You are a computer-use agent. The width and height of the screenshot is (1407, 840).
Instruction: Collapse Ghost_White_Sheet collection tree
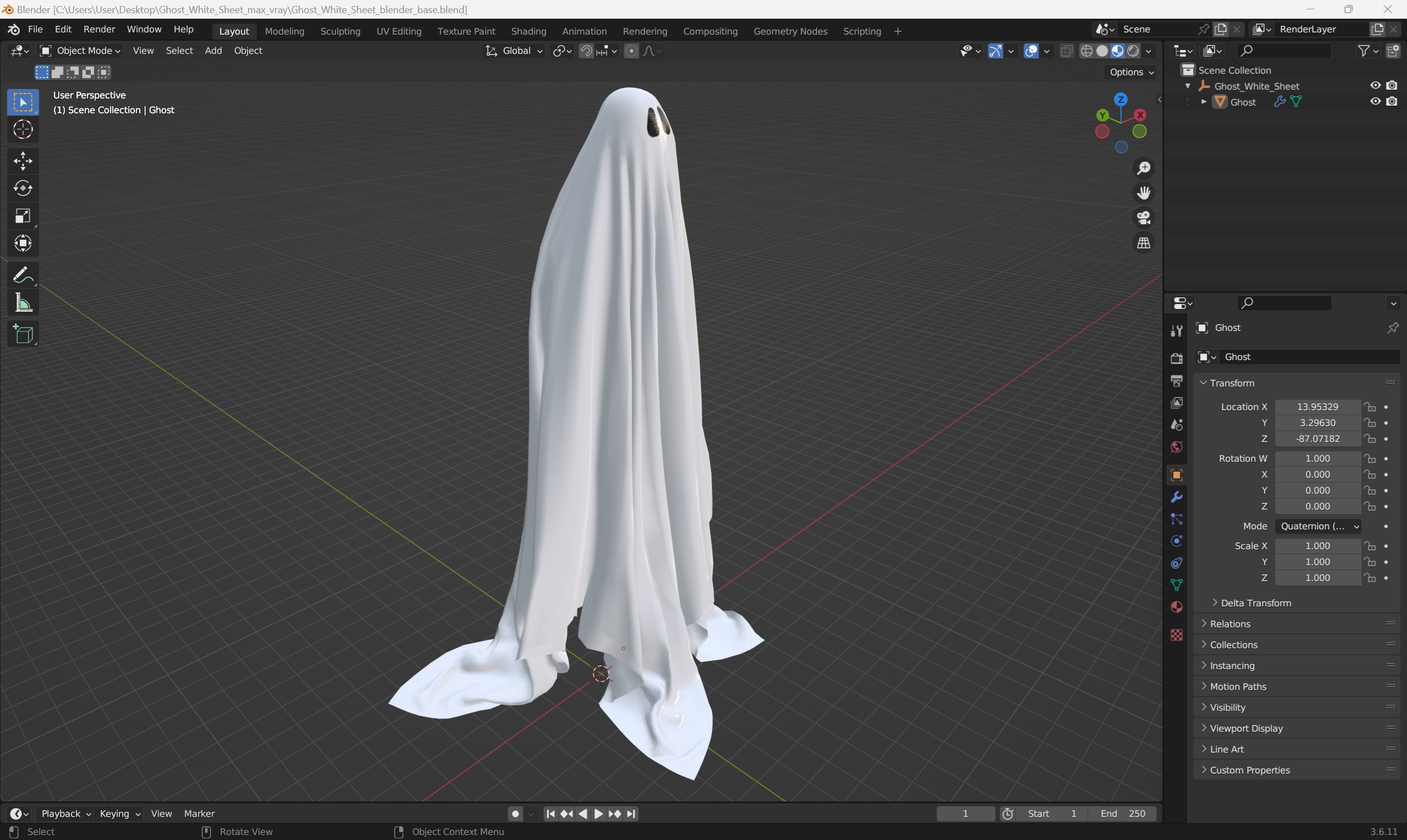click(x=1188, y=86)
